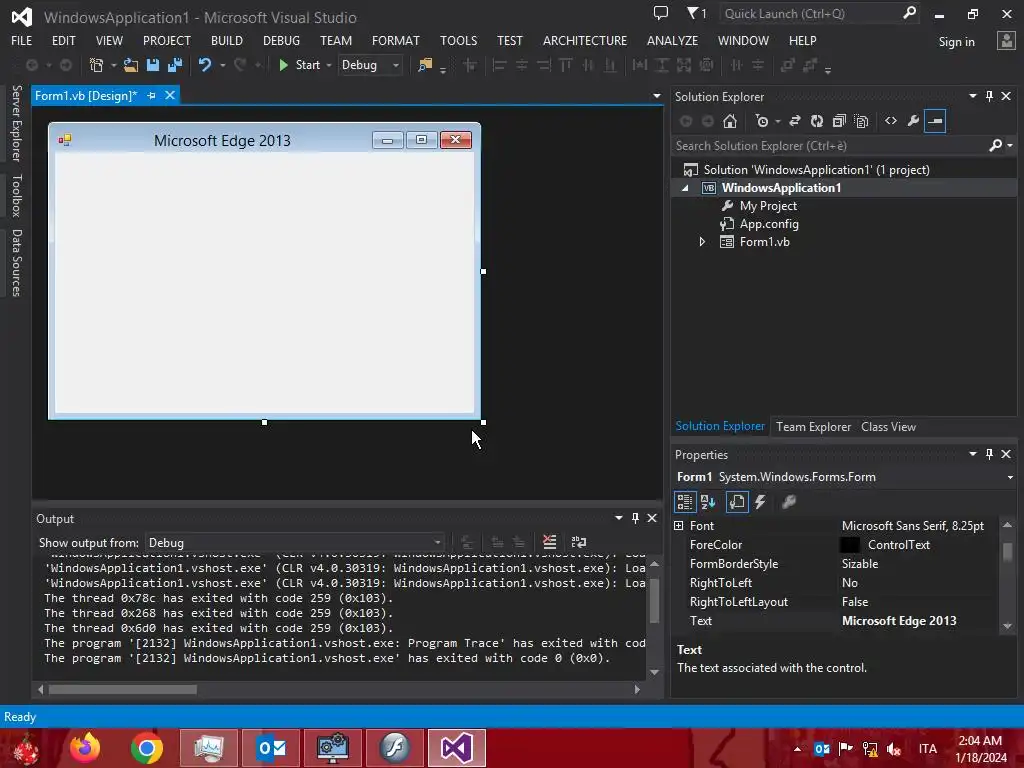Click the Collapse All icon in Solution Explorer
This screenshot has width=1024, height=768.
click(x=839, y=121)
